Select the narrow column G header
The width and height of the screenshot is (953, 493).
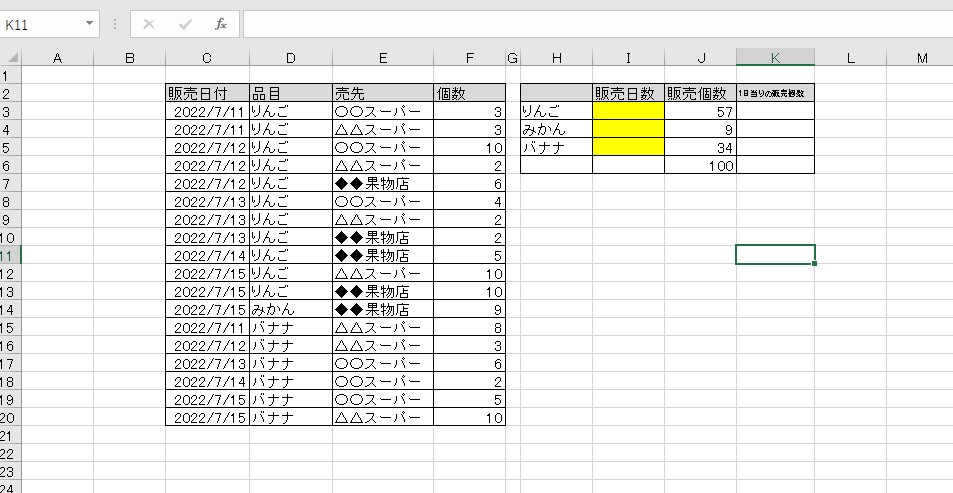point(513,58)
